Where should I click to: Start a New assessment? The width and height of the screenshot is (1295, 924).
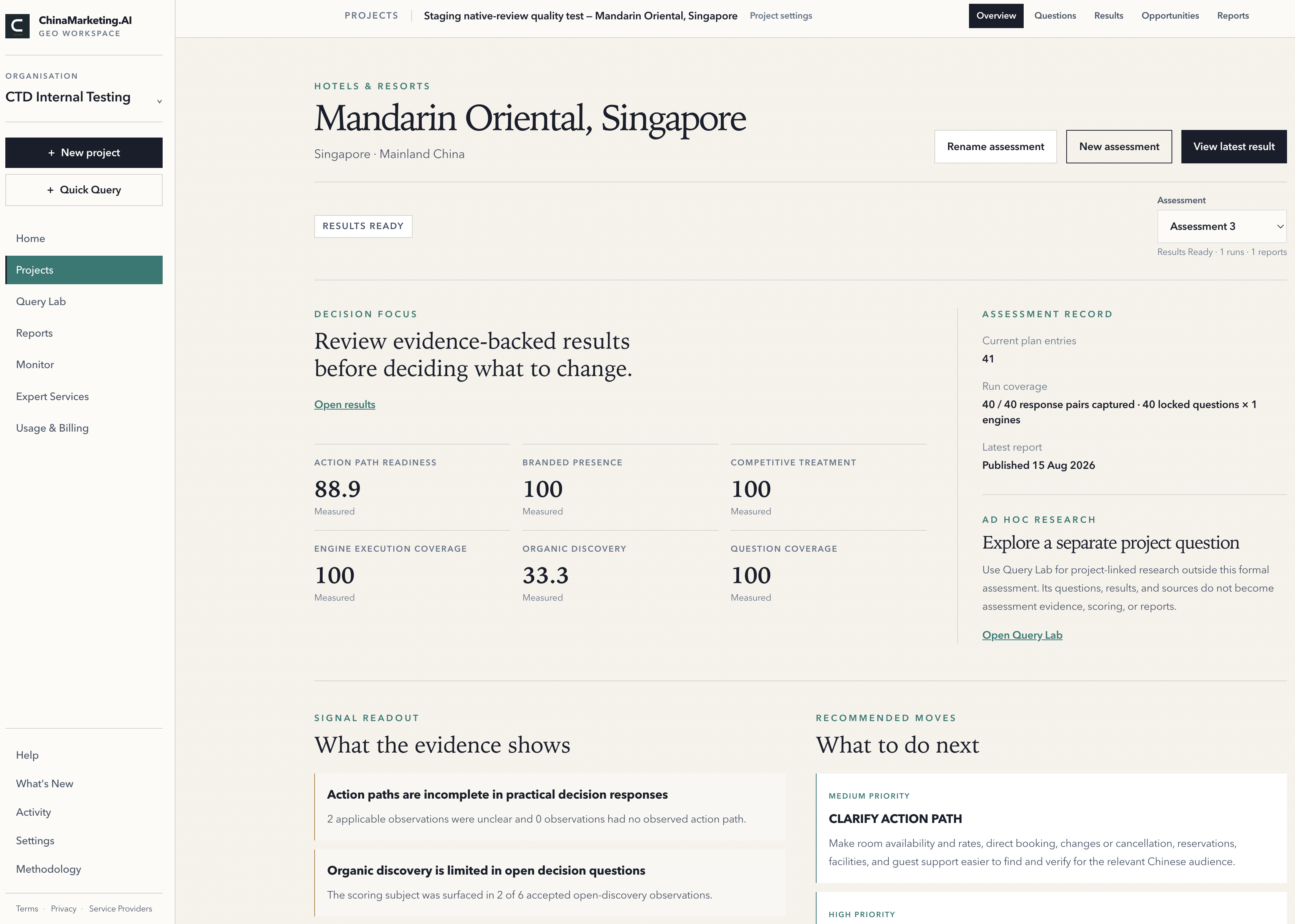tap(1119, 147)
